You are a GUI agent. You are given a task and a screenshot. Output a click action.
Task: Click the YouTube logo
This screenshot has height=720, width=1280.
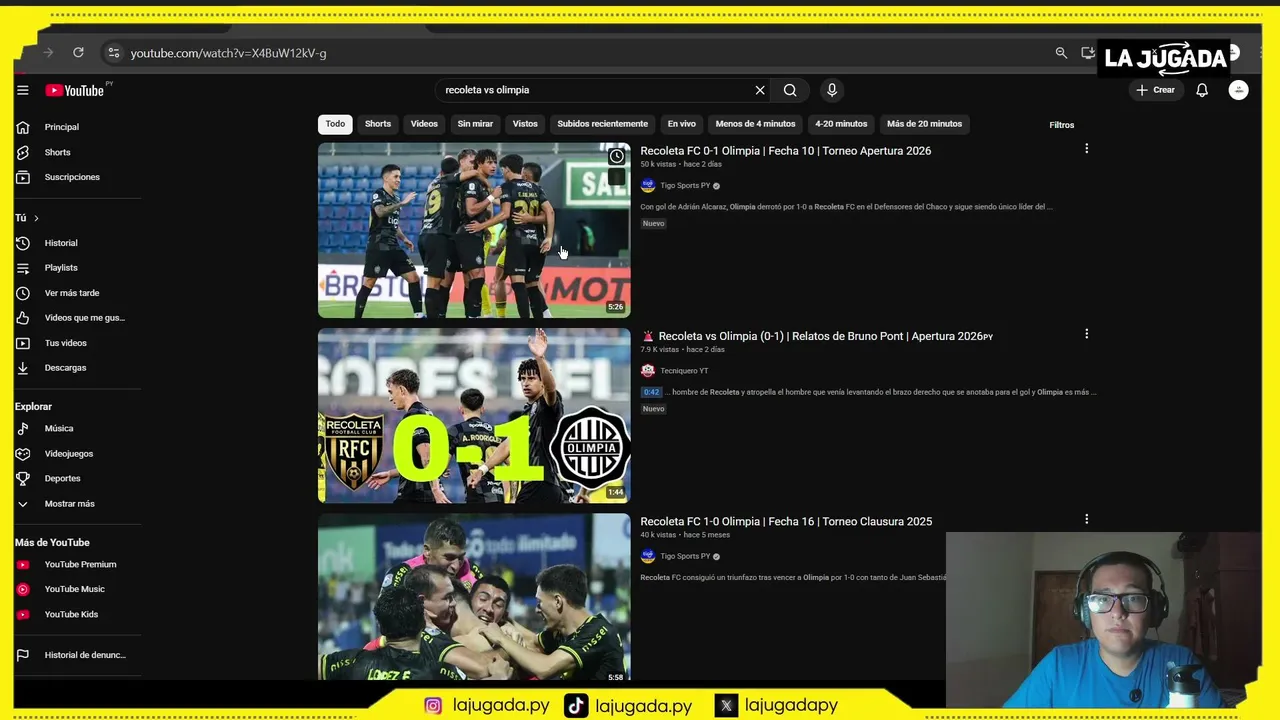pos(75,90)
